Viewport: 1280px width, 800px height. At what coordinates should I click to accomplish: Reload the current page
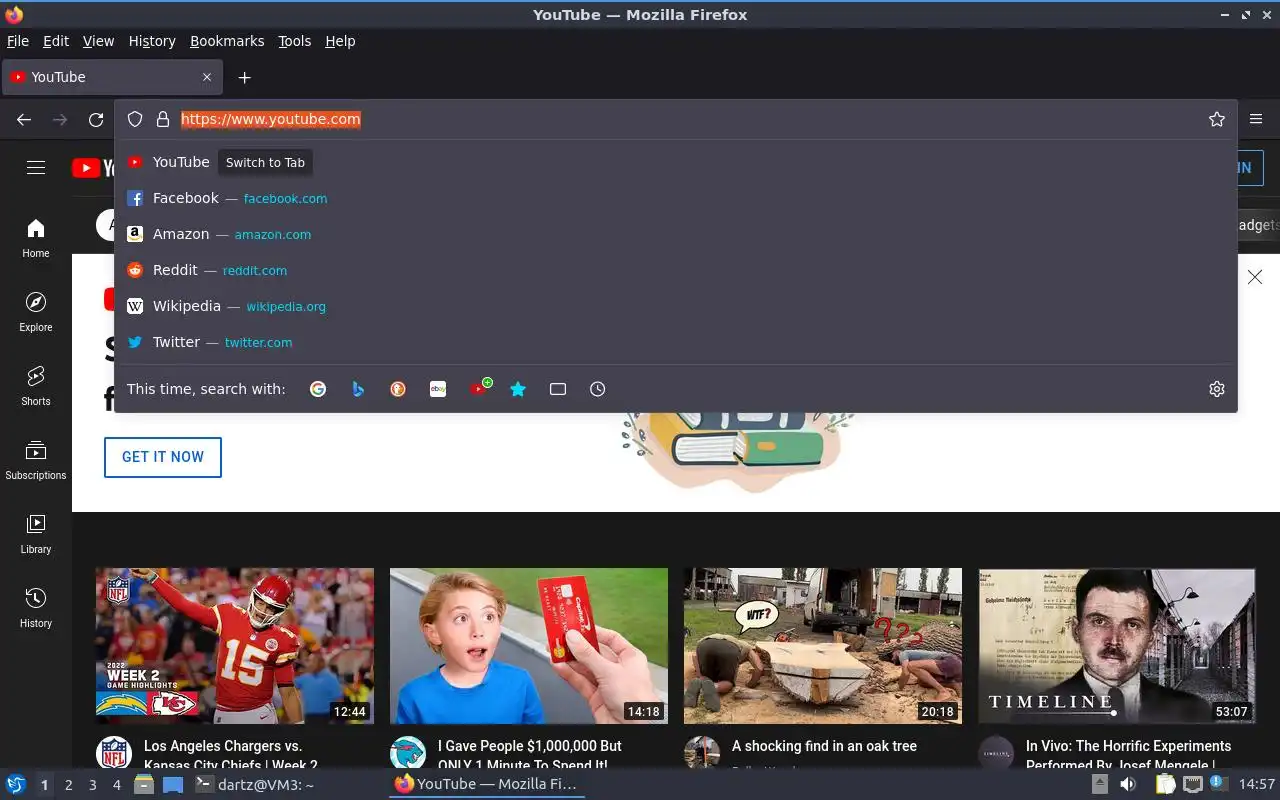point(96,120)
